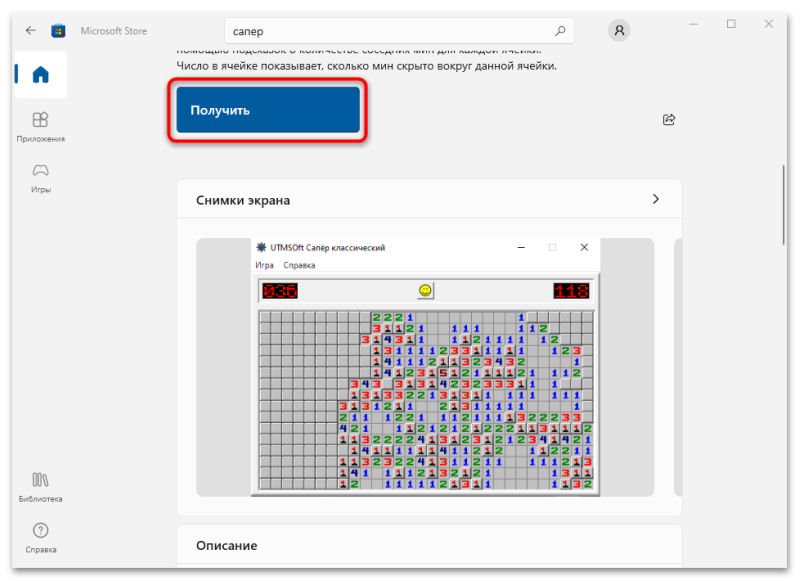This screenshot has height=581, width=800.
Task: Open the user account profile icon
Action: 619,31
